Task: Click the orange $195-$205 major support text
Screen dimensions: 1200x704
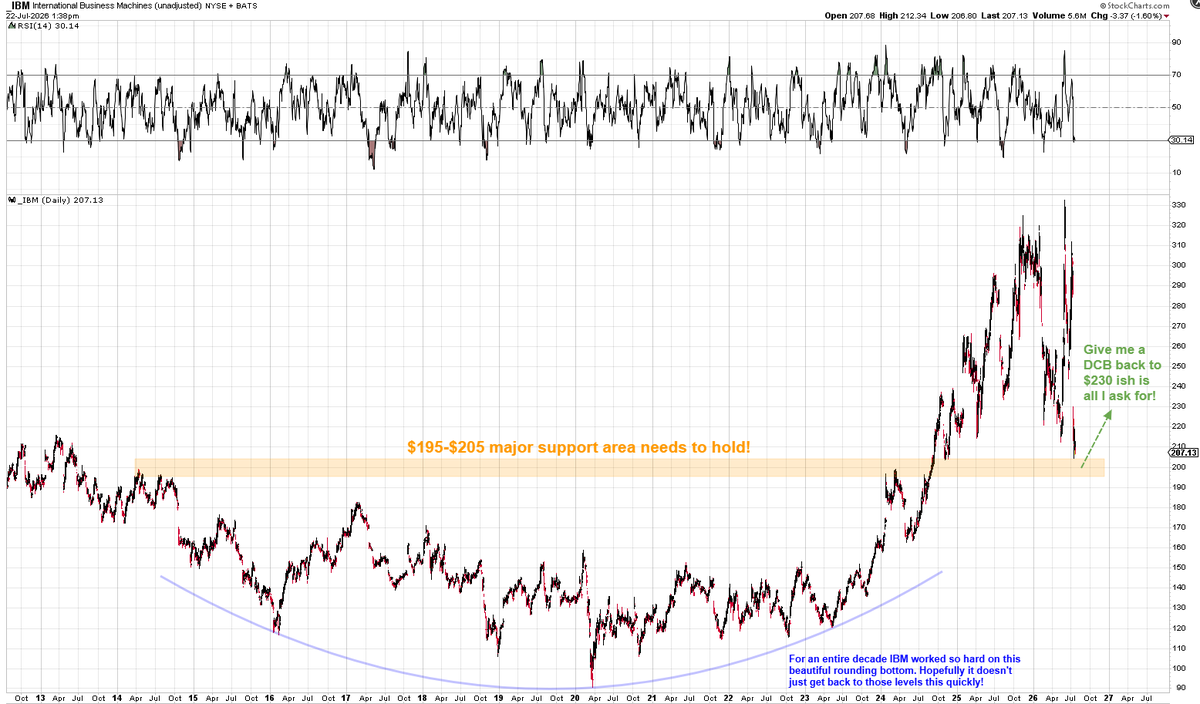Action: point(578,447)
